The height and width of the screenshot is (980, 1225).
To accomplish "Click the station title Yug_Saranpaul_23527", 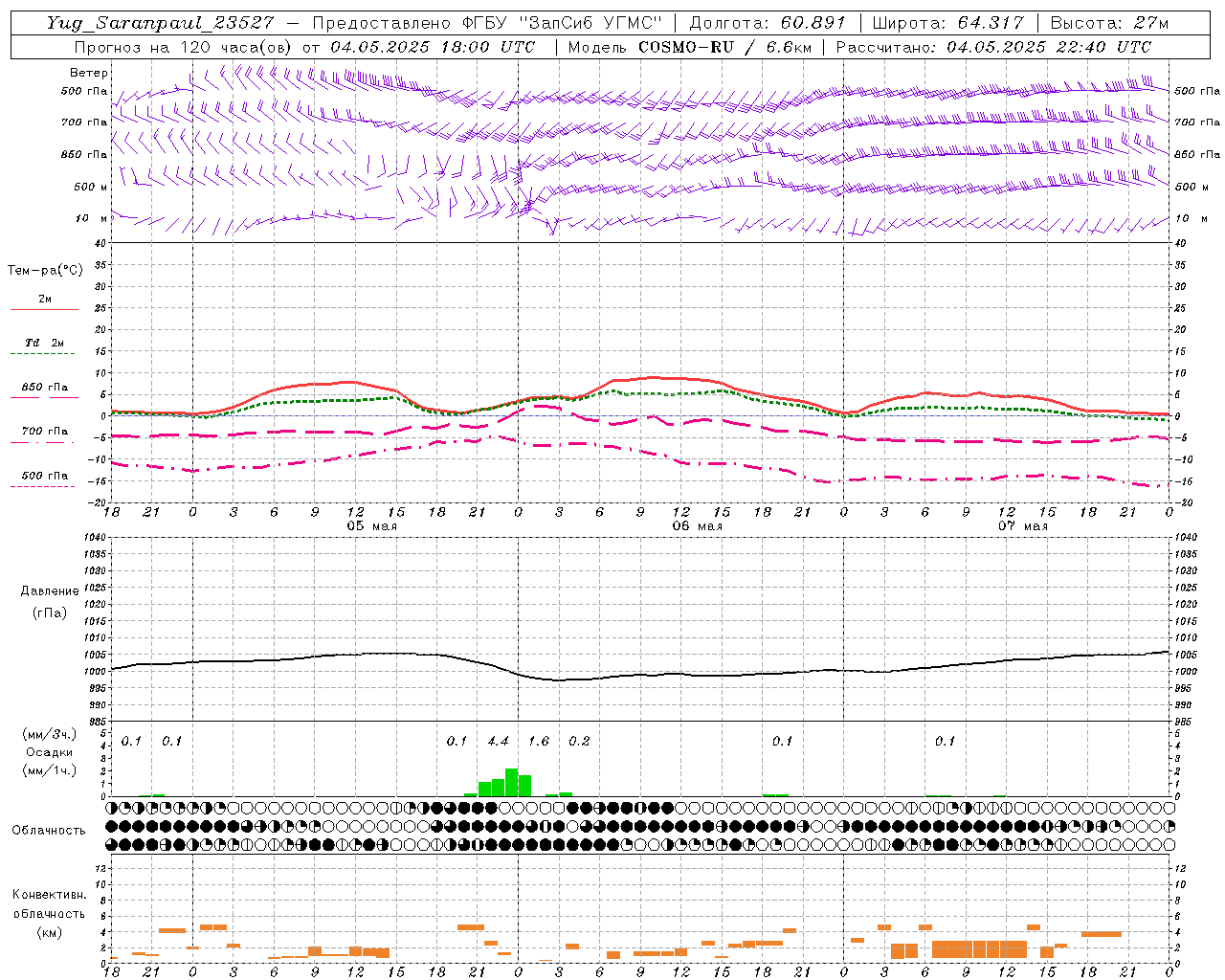I will coord(160,23).
